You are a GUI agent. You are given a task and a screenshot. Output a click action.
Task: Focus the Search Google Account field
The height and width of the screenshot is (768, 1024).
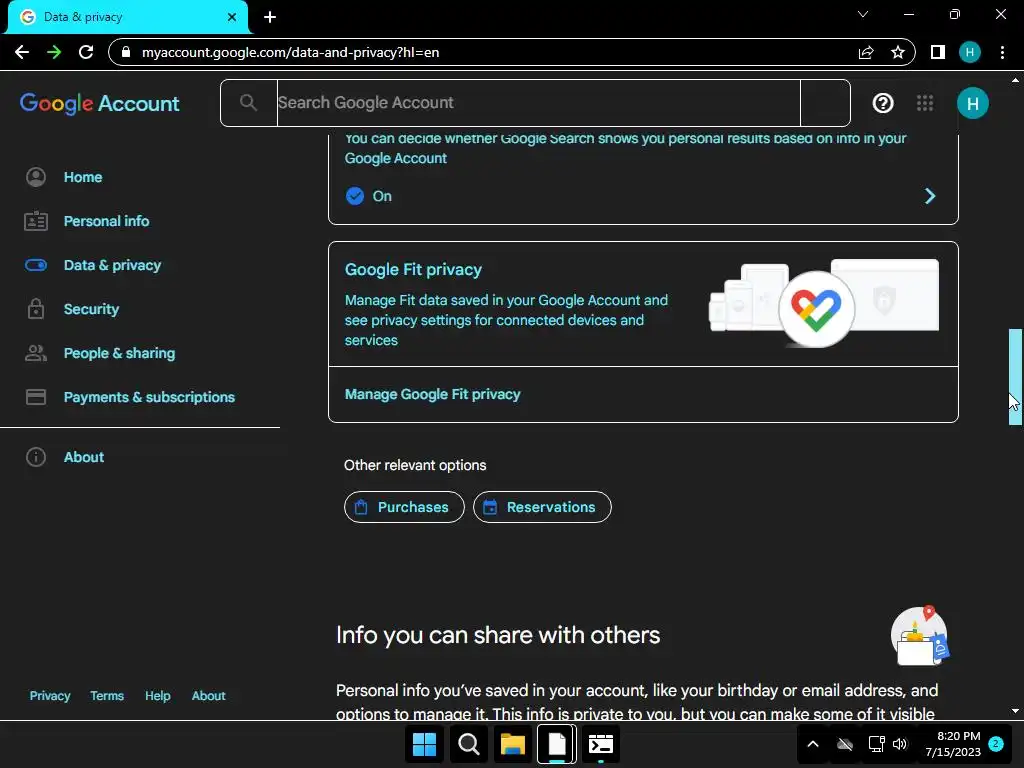(539, 103)
